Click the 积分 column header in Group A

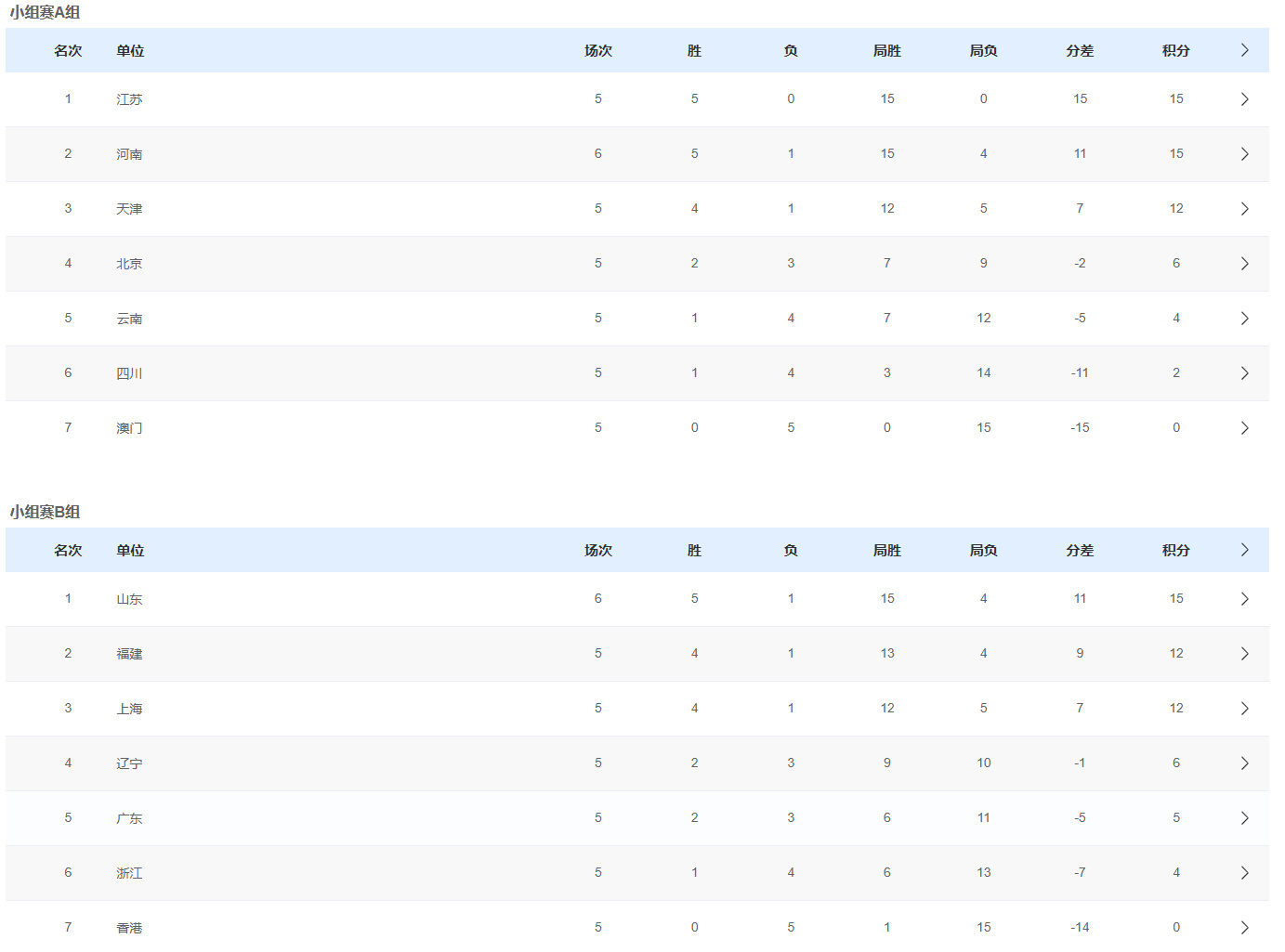point(1175,51)
